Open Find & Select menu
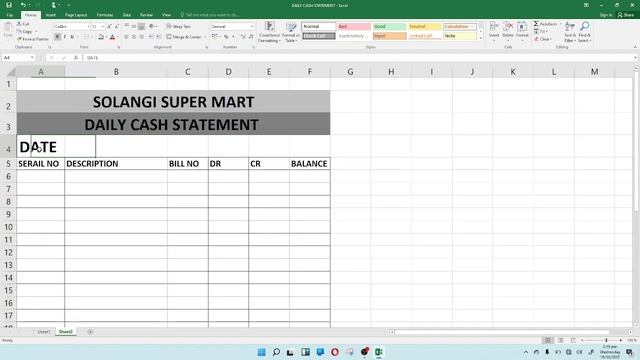Image resolution: width=640 pixels, height=360 pixels. tap(584, 32)
